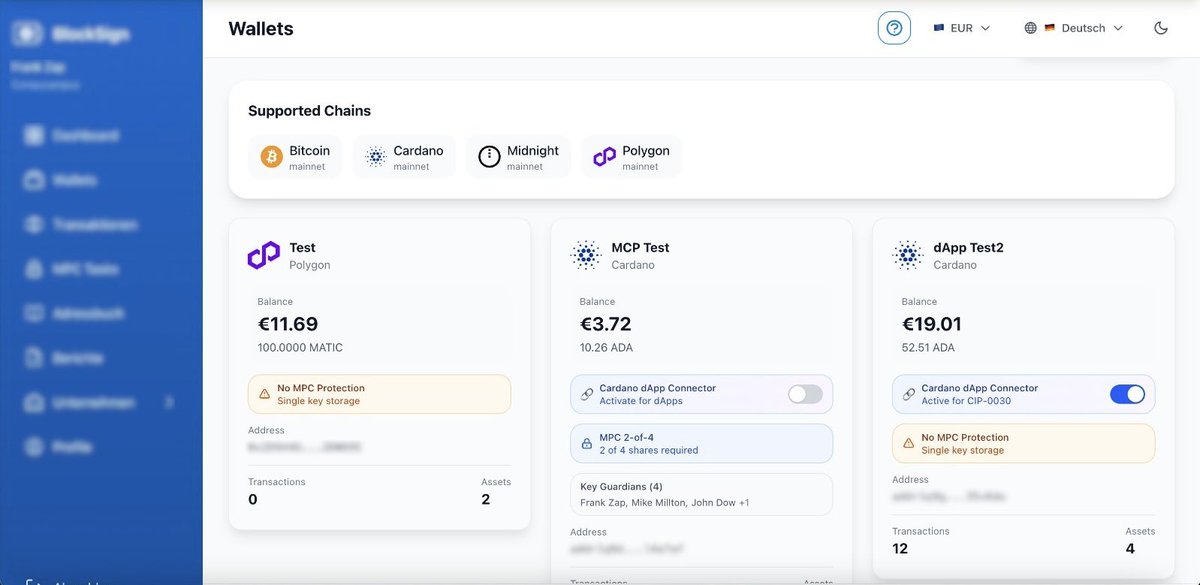Screen dimensions: 1200x585
Task: Select the Cardano mainnet chain chip
Action: pyautogui.click(x=405, y=157)
